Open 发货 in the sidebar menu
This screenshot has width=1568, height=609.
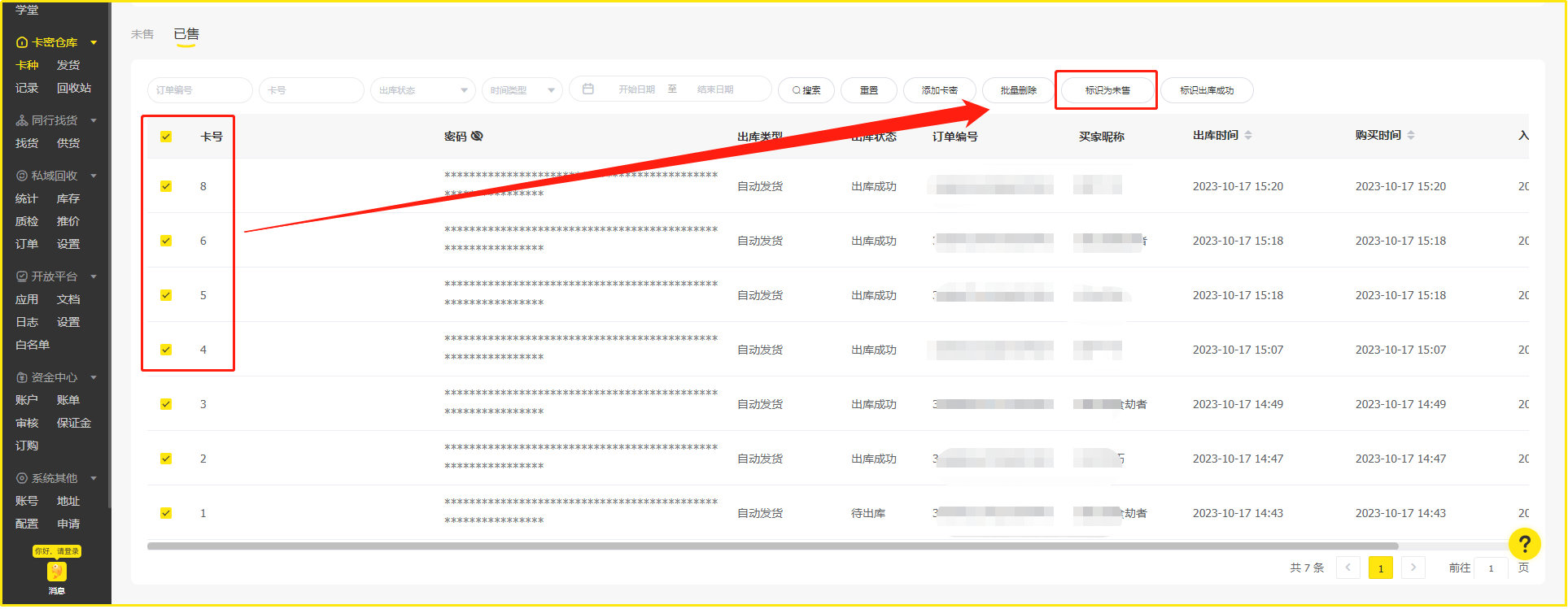[68, 65]
